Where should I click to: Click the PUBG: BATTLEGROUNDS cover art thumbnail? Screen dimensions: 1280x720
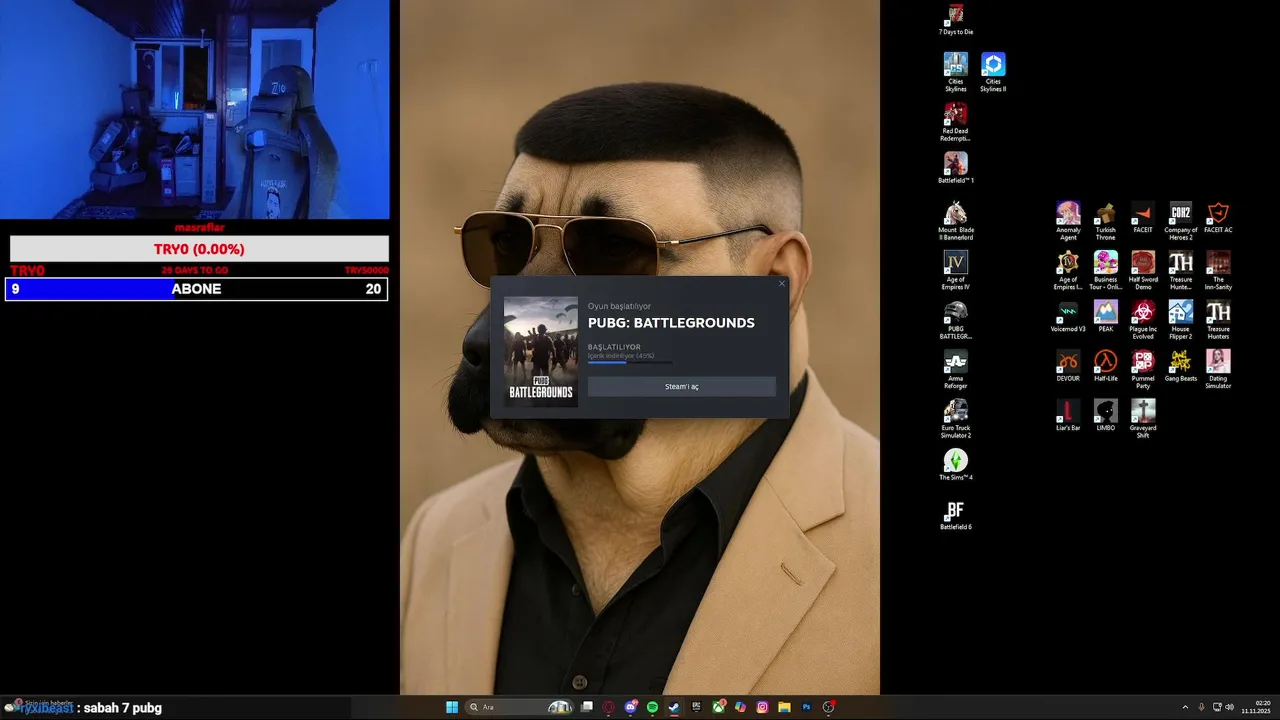(541, 351)
